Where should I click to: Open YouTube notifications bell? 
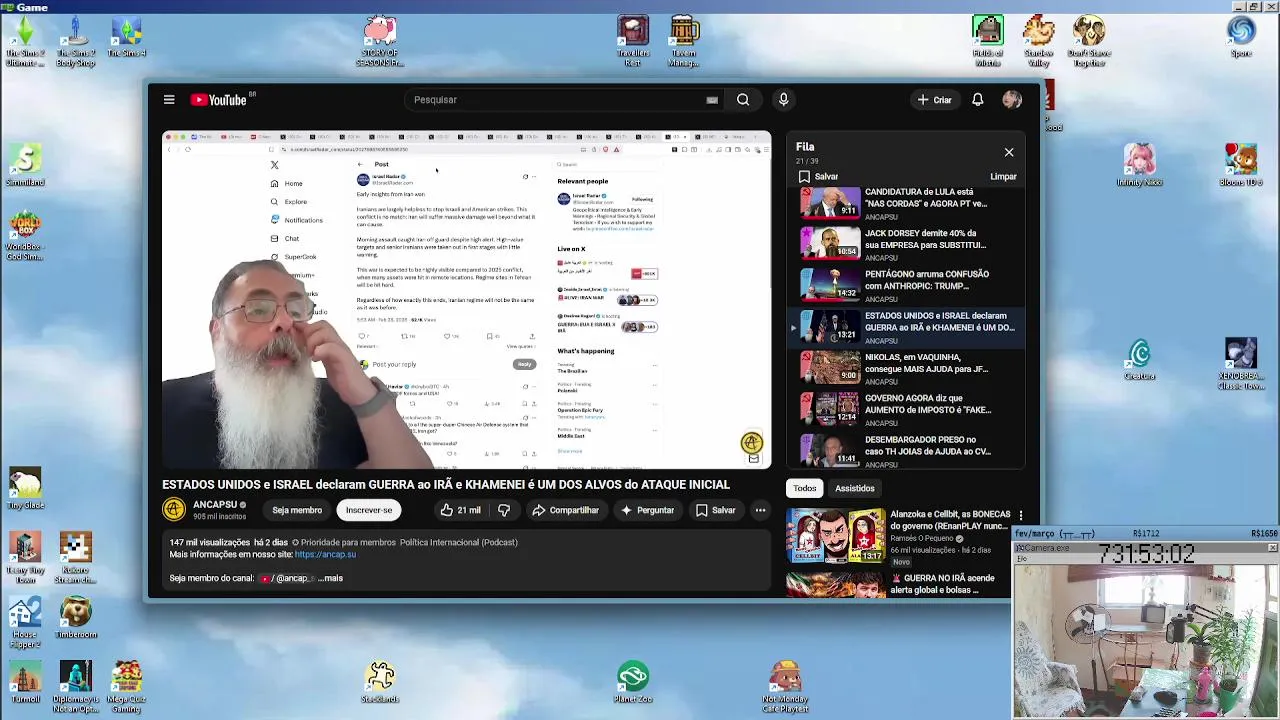click(x=977, y=100)
